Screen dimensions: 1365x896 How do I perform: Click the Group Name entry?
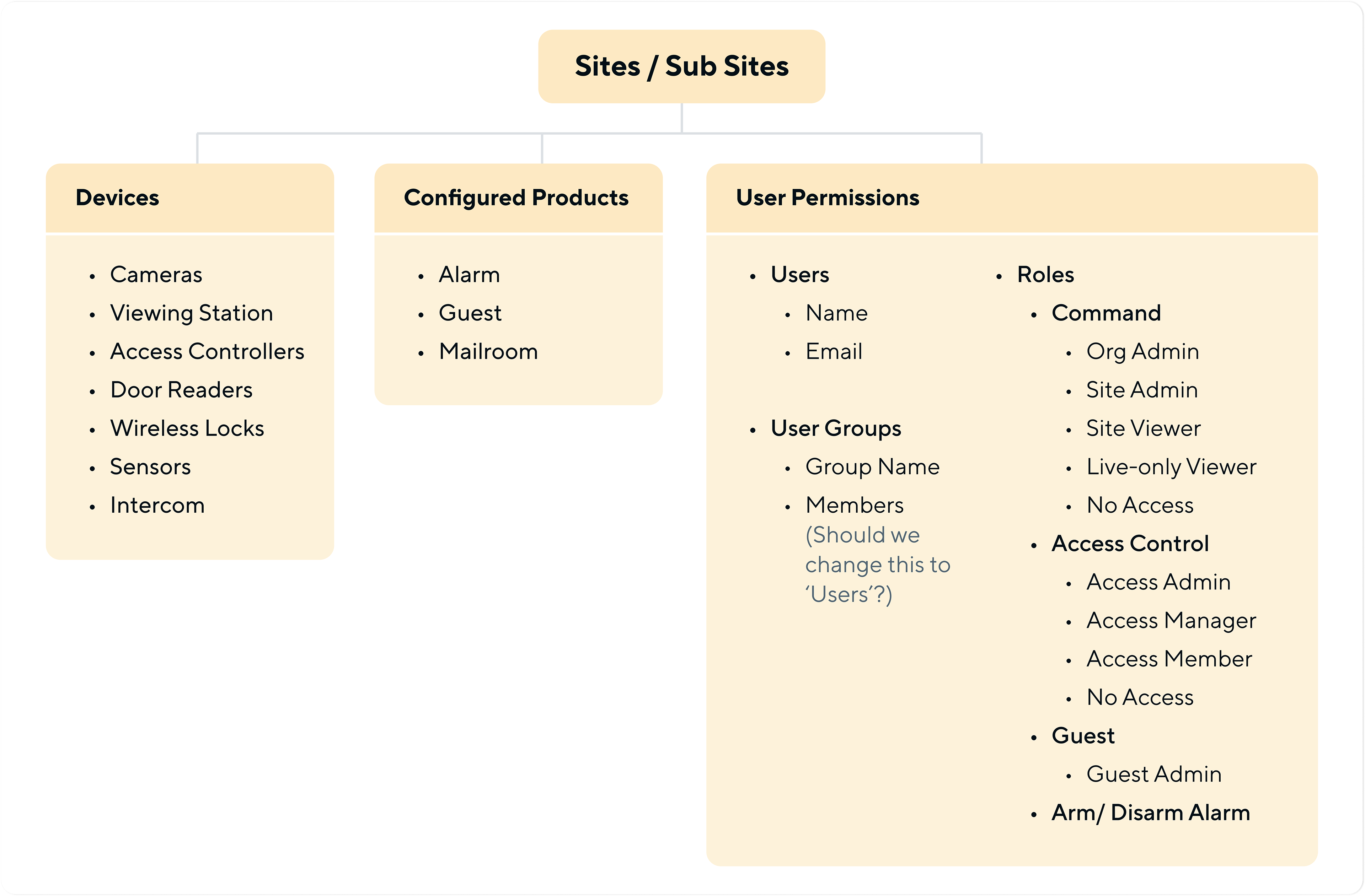tap(872, 466)
